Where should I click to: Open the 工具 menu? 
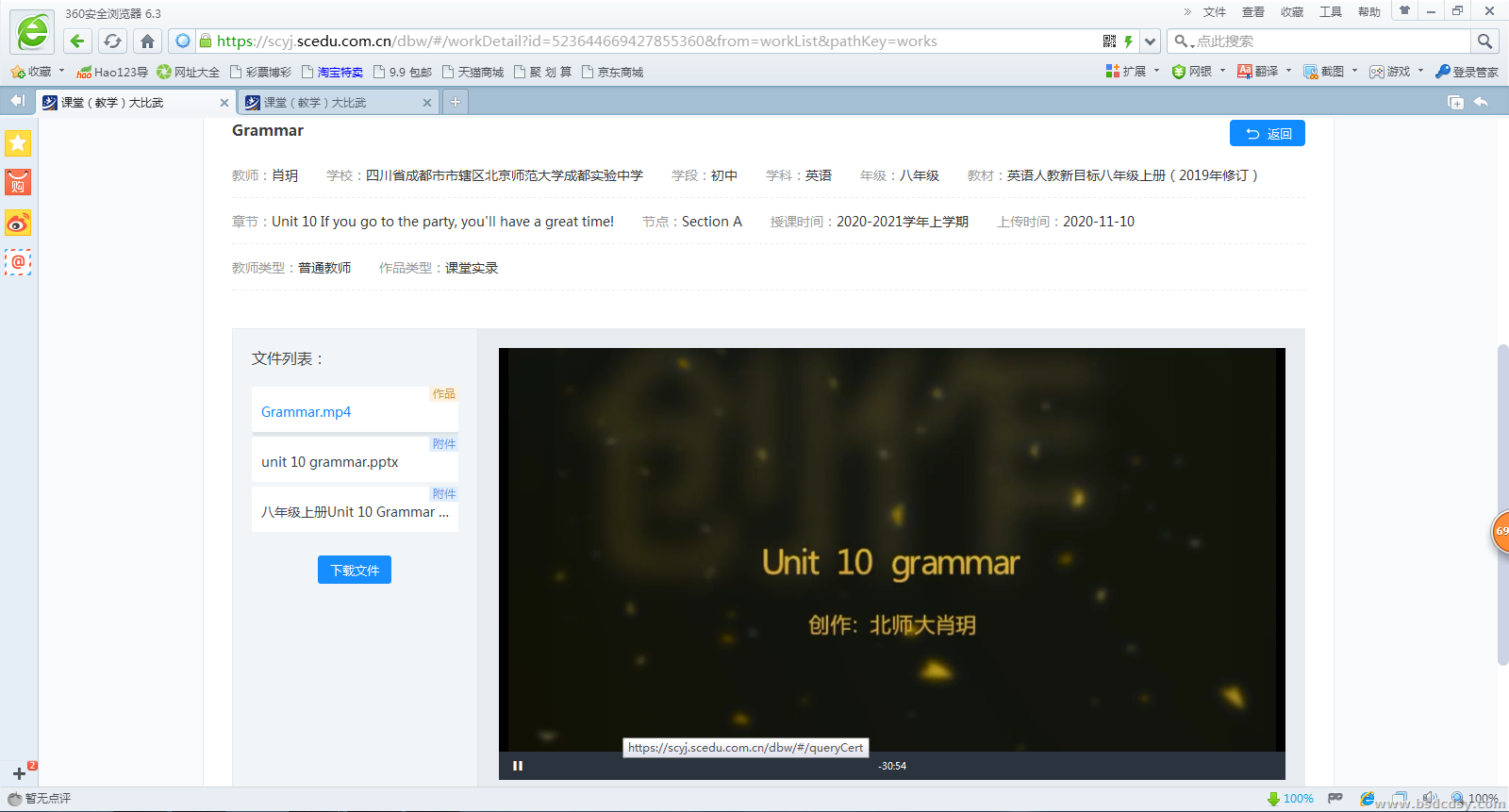(1330, 12)
